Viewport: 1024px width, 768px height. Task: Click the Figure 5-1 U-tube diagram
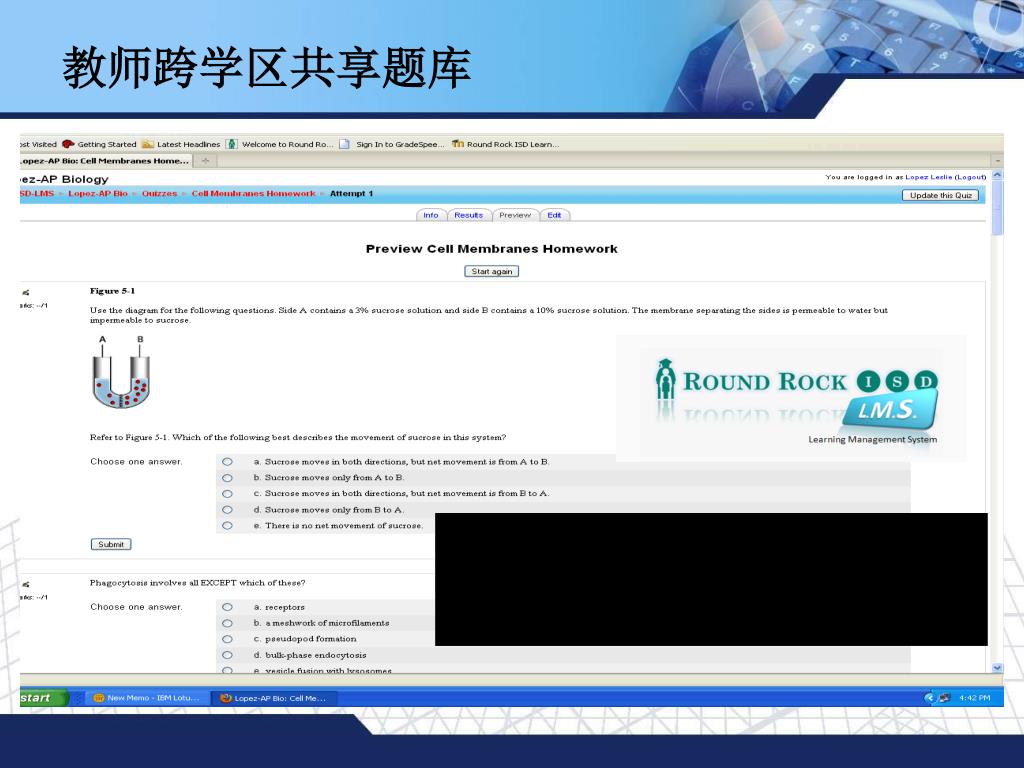[x=121, y=373]
